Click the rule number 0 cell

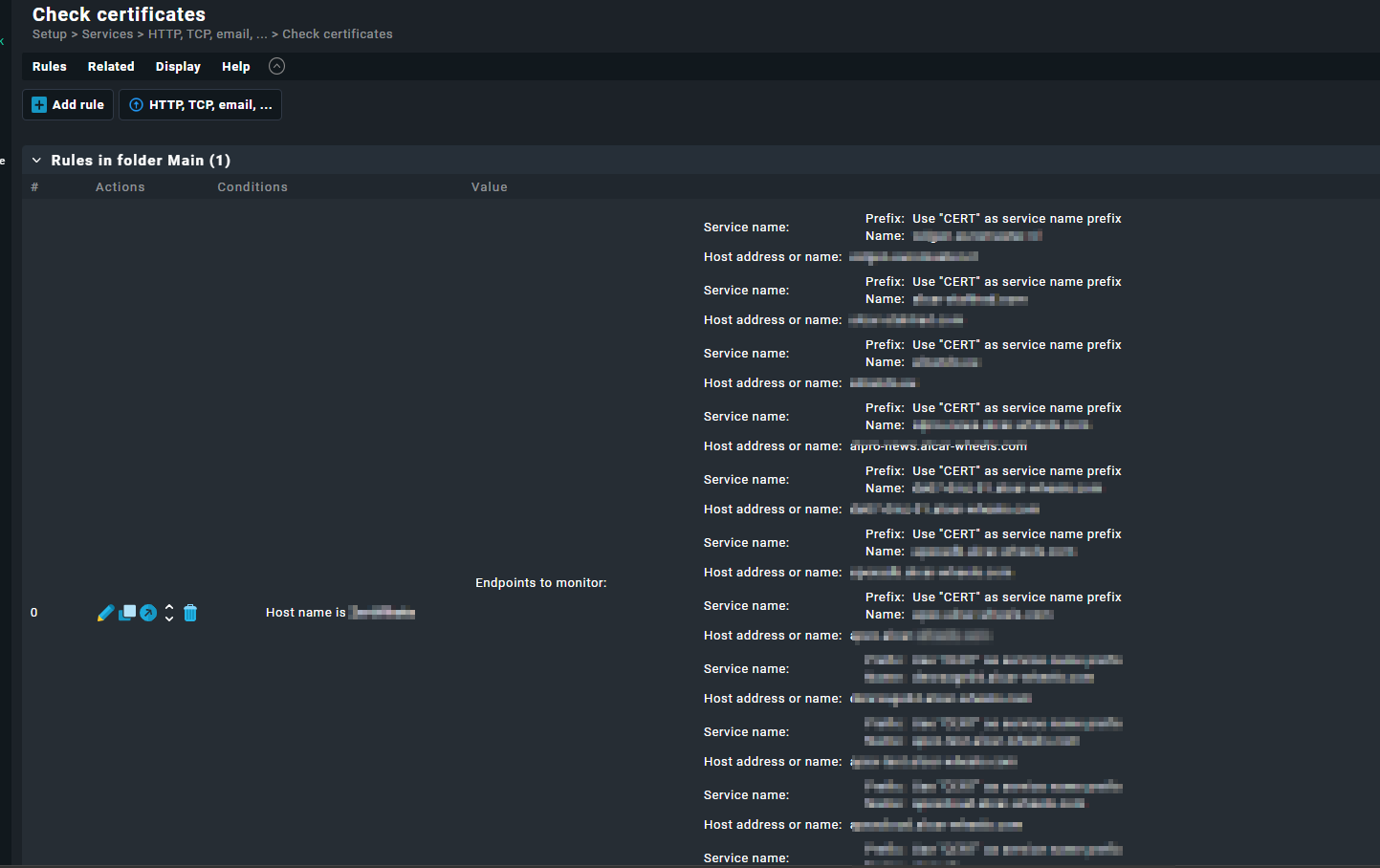pos(34,613)
